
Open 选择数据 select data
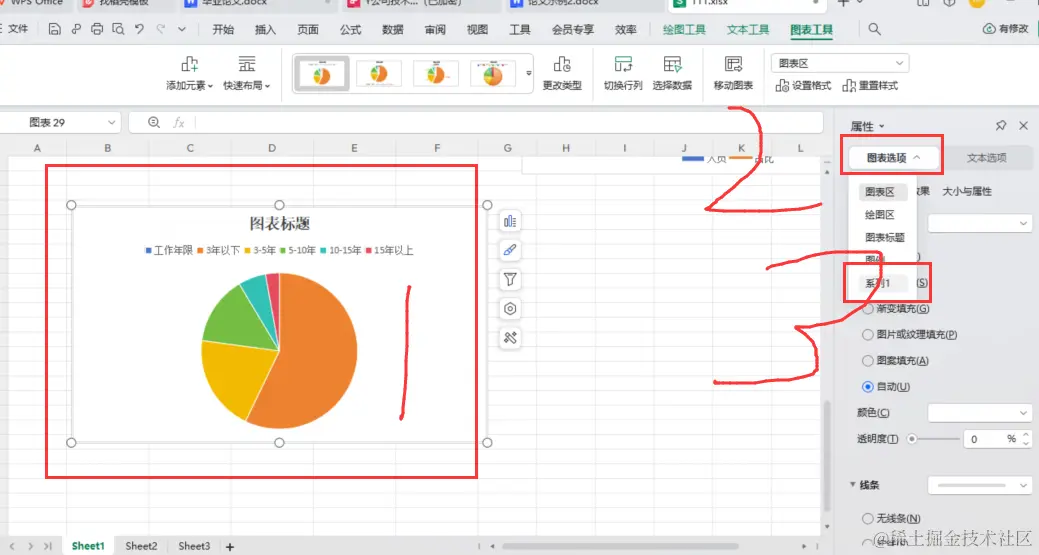pyautogui.click(x=672, y=73)
